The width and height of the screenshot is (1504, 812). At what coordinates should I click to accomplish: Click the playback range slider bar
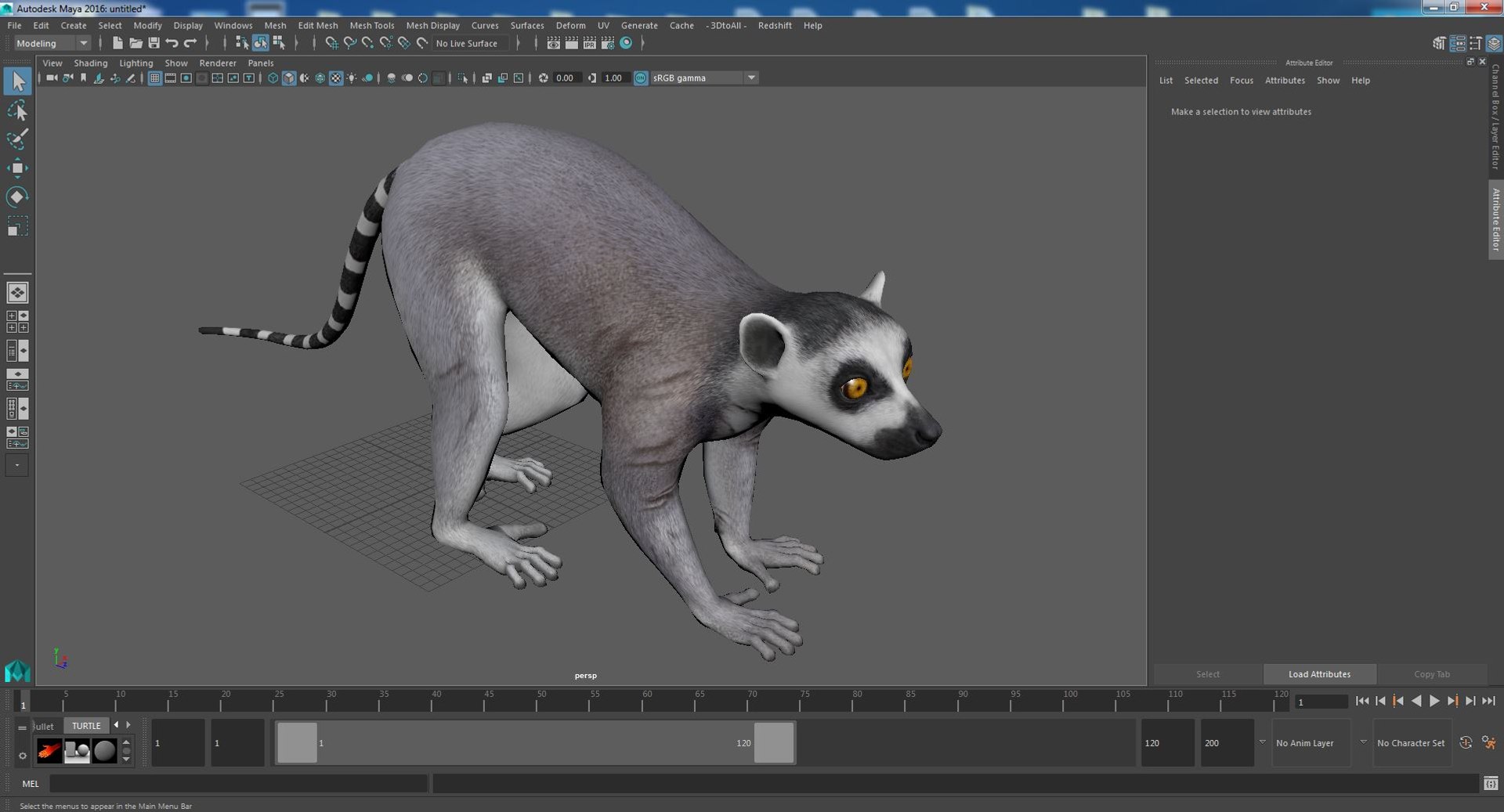pos(536,742)
